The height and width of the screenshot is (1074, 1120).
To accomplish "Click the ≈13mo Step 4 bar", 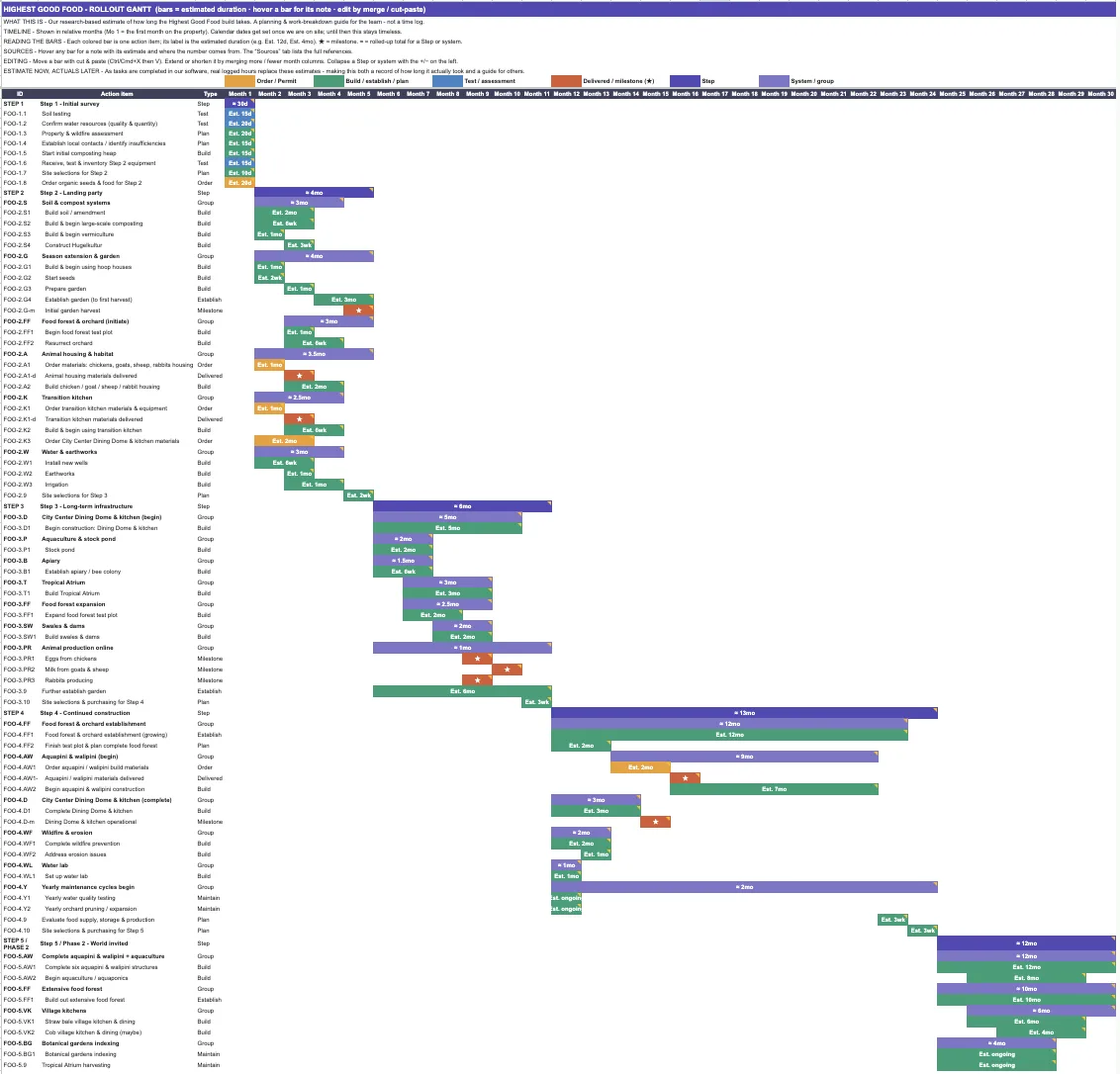I will tap(744, 713).
